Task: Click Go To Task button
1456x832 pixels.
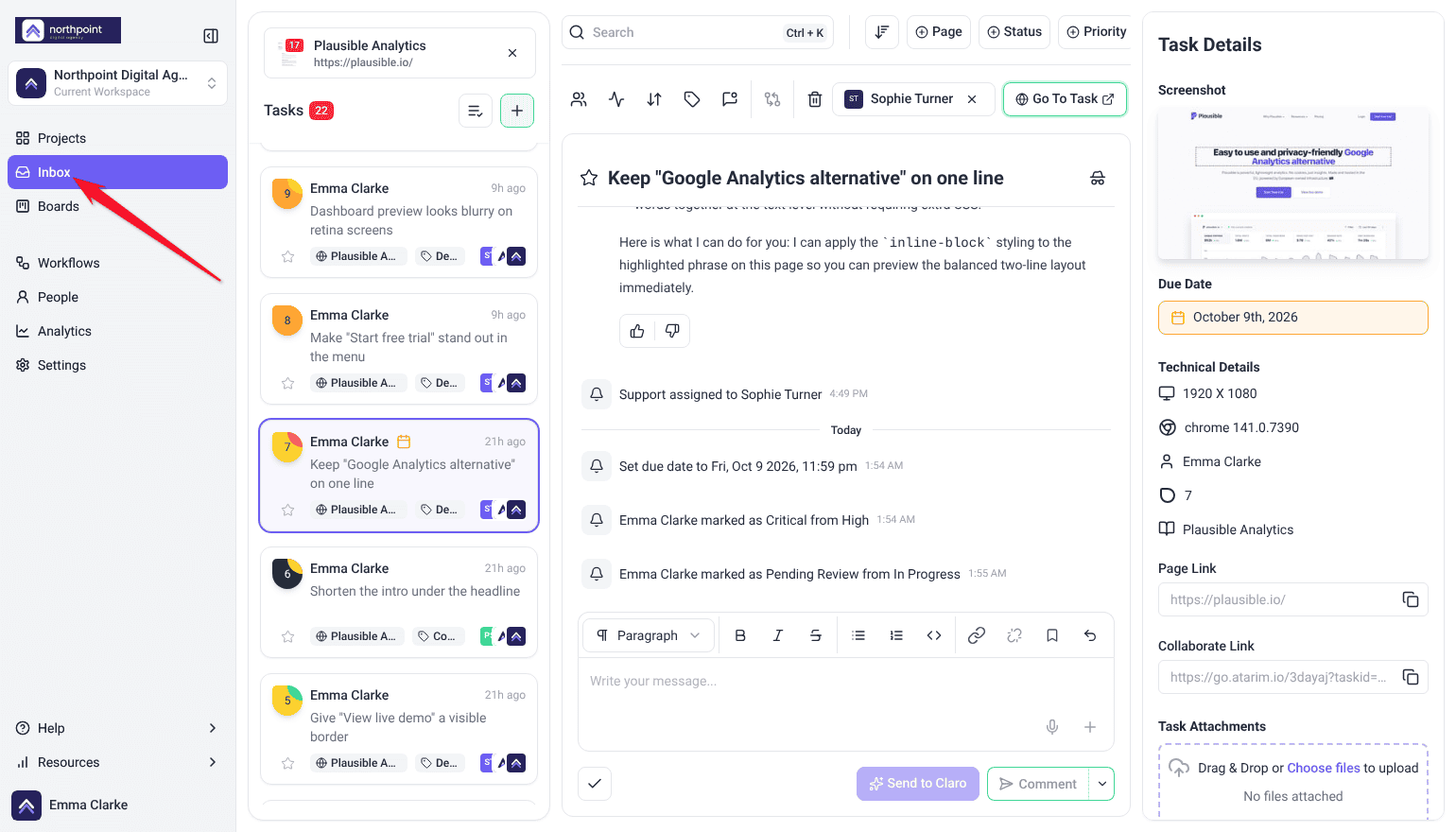Action: point(1065,99)
